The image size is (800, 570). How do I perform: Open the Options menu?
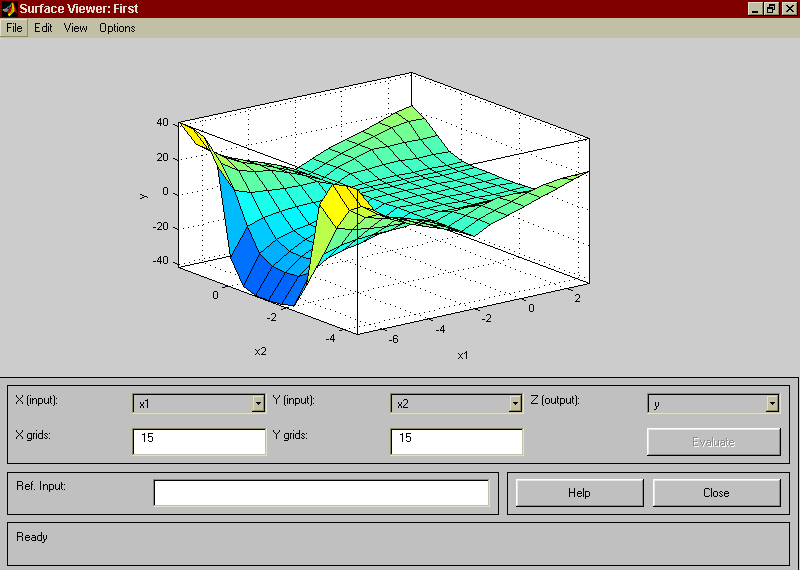tap(117, 28)
